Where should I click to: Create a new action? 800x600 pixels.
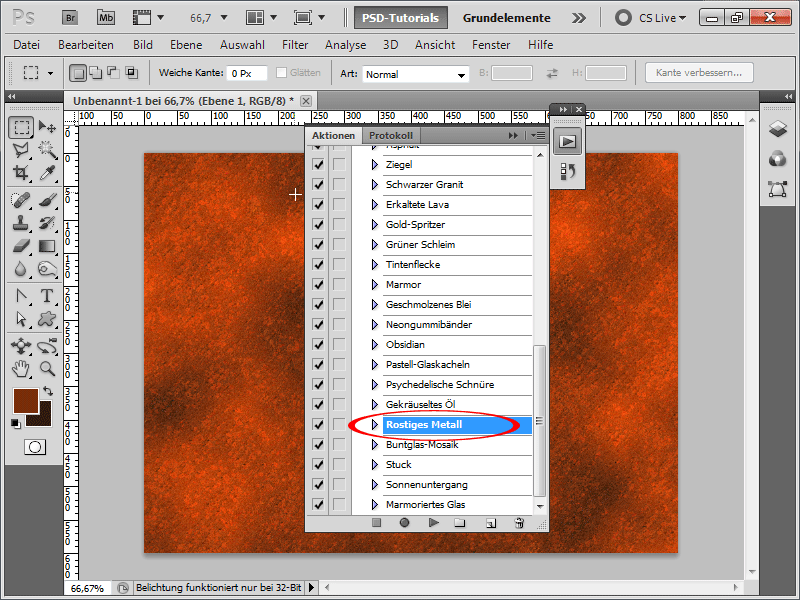[x=491, y=523]
